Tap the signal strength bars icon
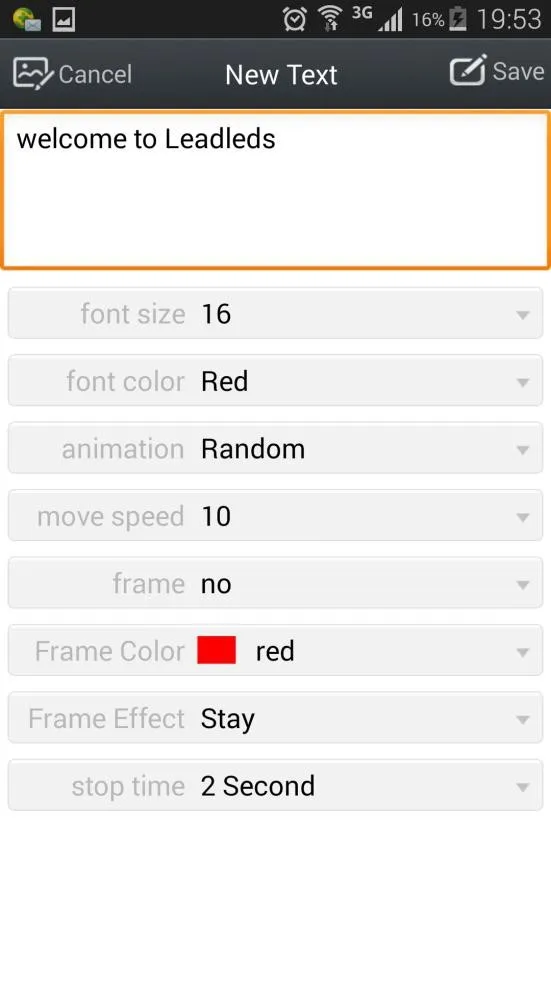Screen dimensions: 551x981 (390, 20)
